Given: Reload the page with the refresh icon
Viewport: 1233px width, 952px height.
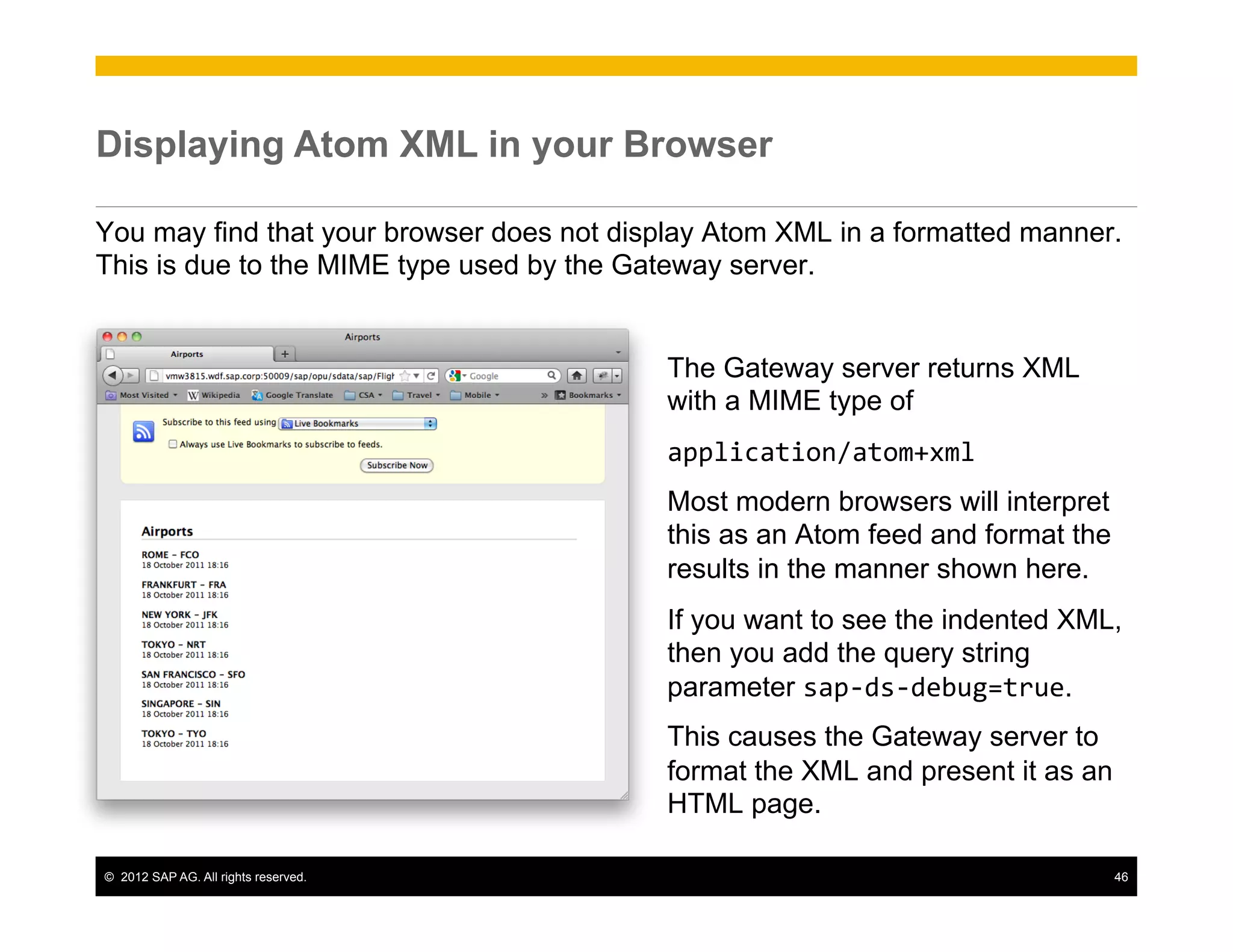Looking at the screenshot, I should tap(431, 376).
